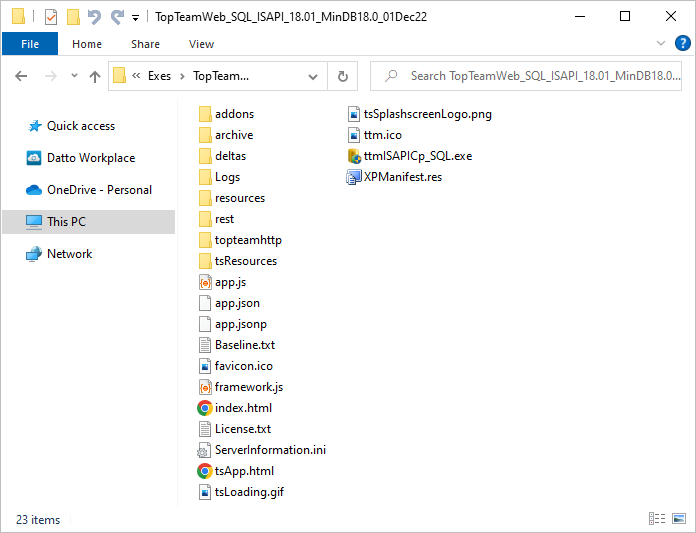Expand the breadcrumb chevron after Exes

pyautogui.click(x=182, y=76)
